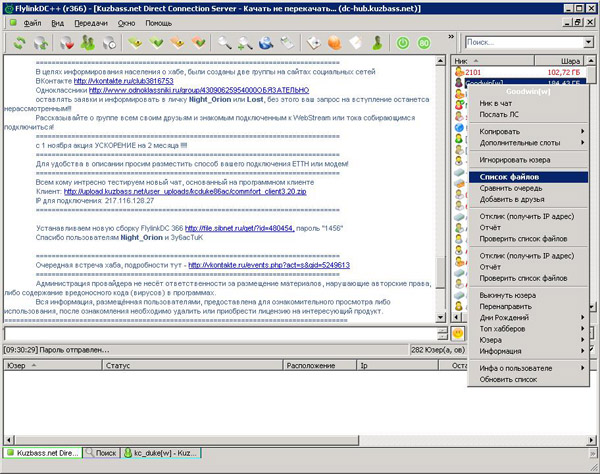Click the settings sheet toolbar icon
600x474 pixels.
(x=313, y=43)
